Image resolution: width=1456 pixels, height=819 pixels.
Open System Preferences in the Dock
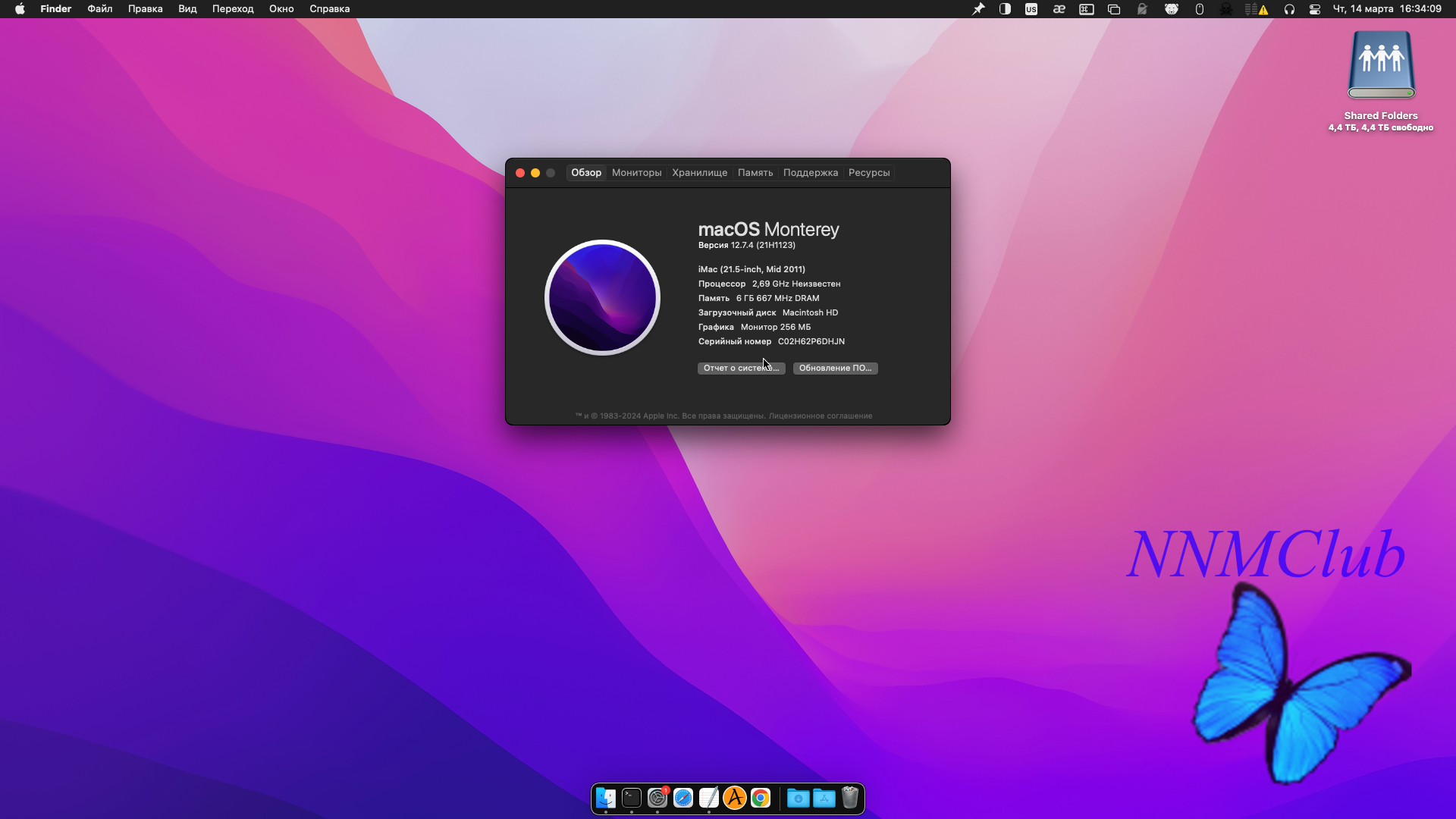(657, 798)
